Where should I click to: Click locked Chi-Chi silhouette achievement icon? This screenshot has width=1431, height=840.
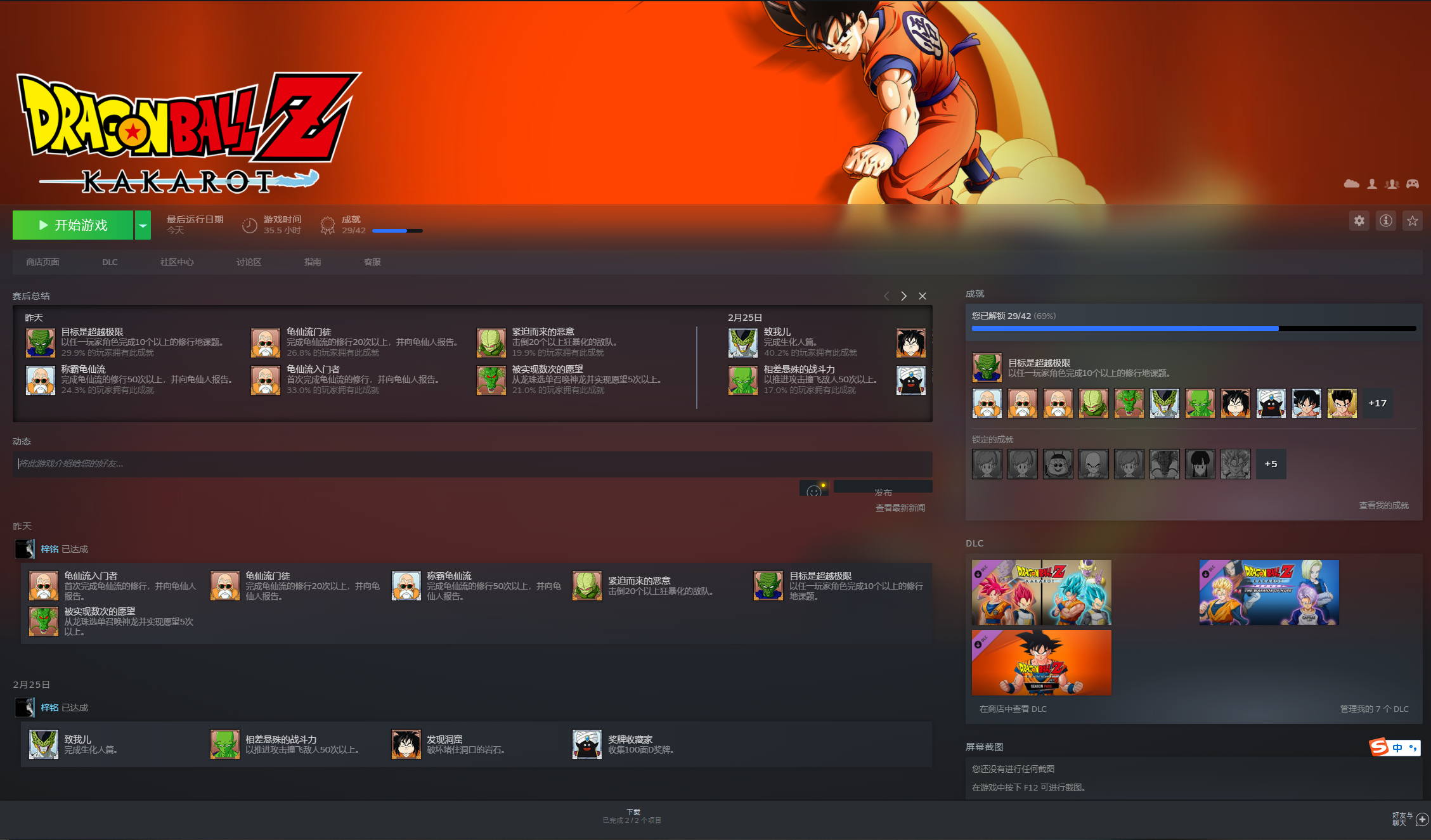click(1200, 464)
